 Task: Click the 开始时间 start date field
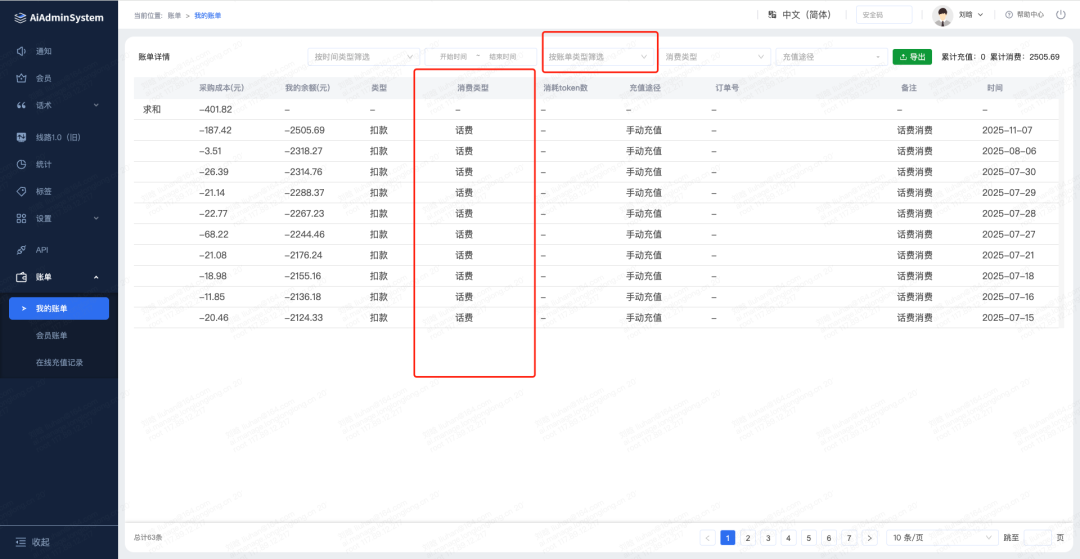coord(451,57)
